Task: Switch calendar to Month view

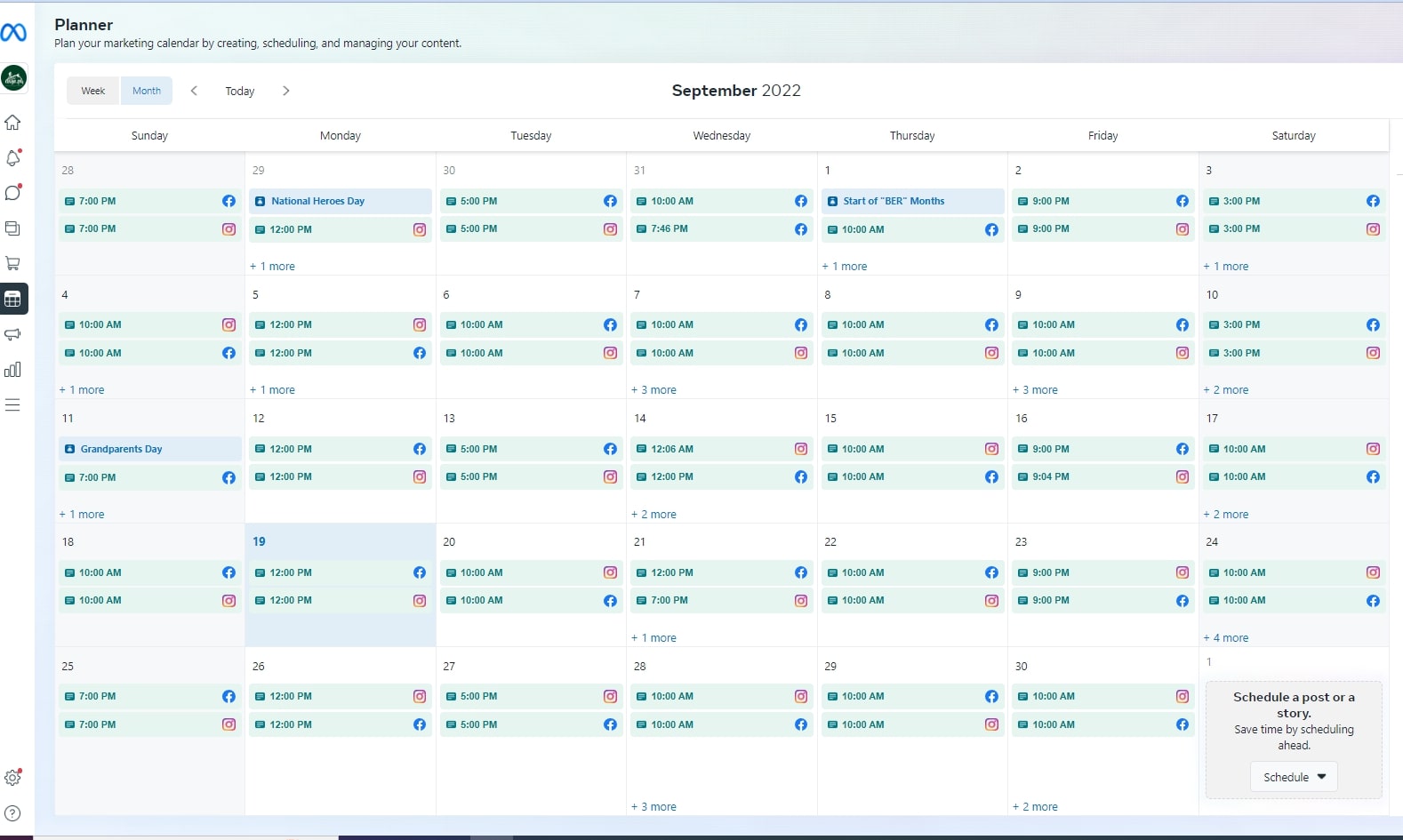Action: (147, 91)
